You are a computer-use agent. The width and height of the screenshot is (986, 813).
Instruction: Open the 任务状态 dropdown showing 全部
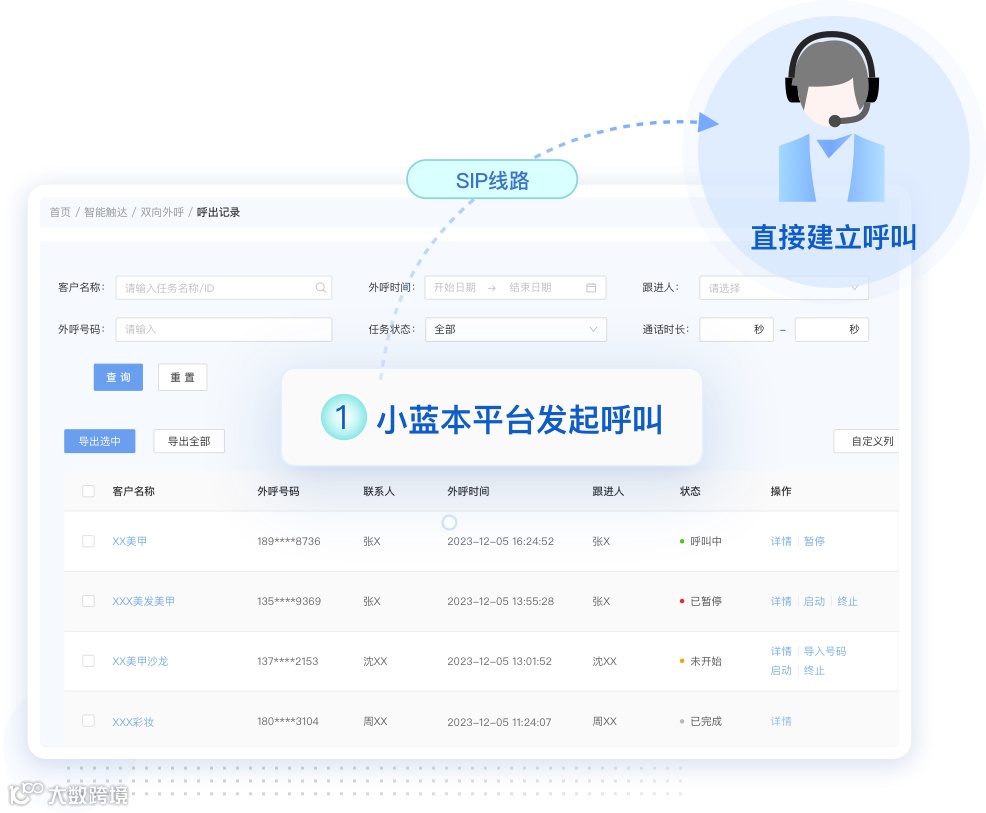click(x=516, y=329)
